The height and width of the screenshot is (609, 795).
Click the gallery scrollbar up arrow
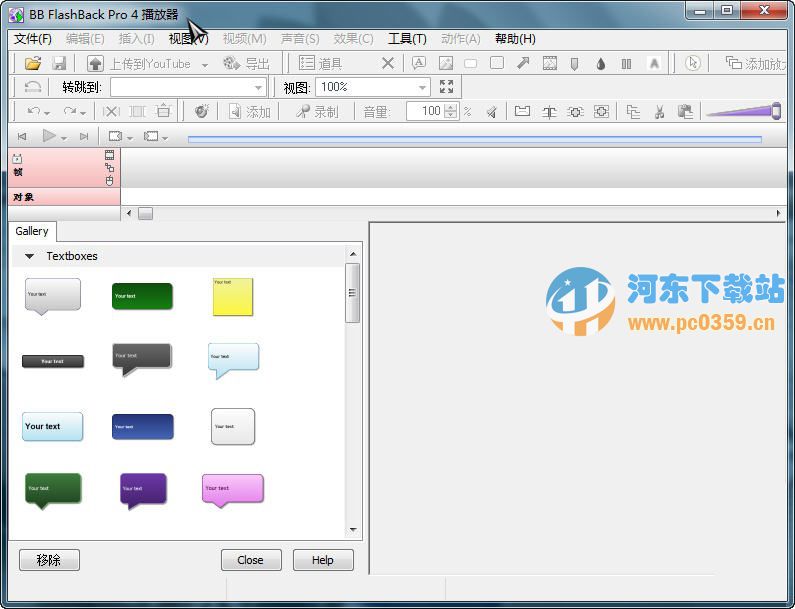tap(353, 254)
